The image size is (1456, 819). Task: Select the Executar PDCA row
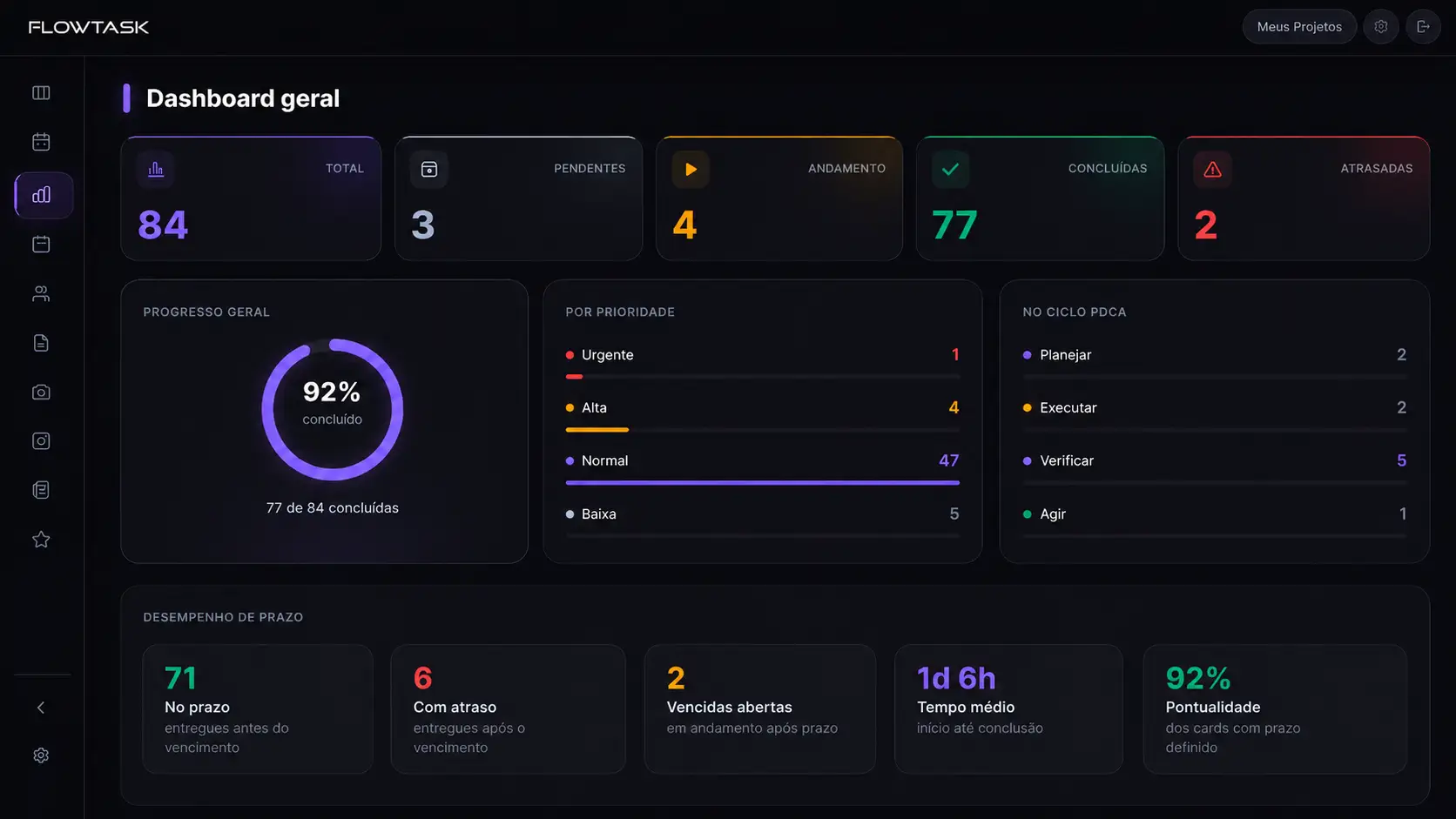(1215, 407)
